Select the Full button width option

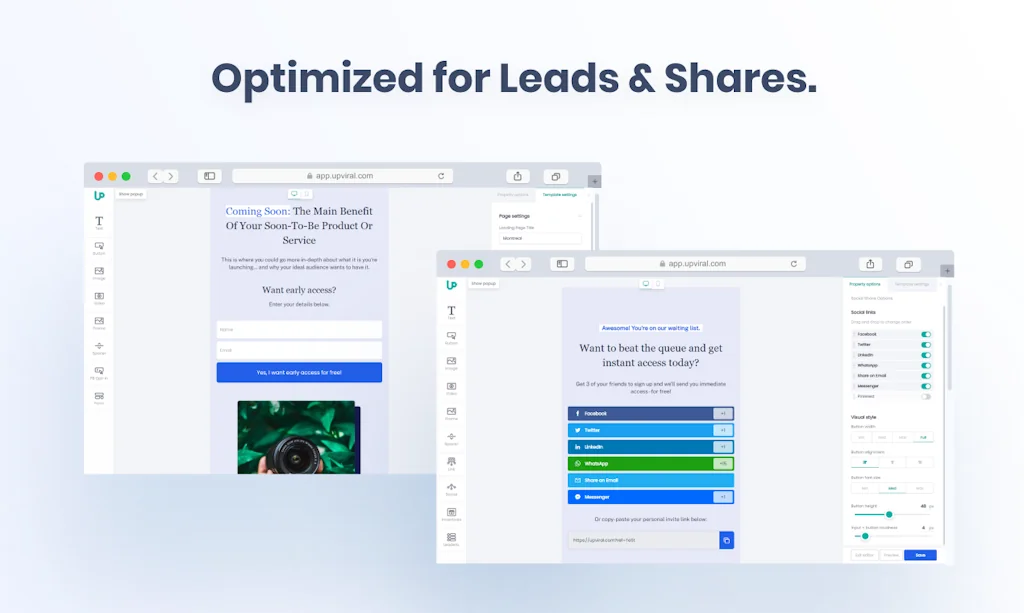923,437
